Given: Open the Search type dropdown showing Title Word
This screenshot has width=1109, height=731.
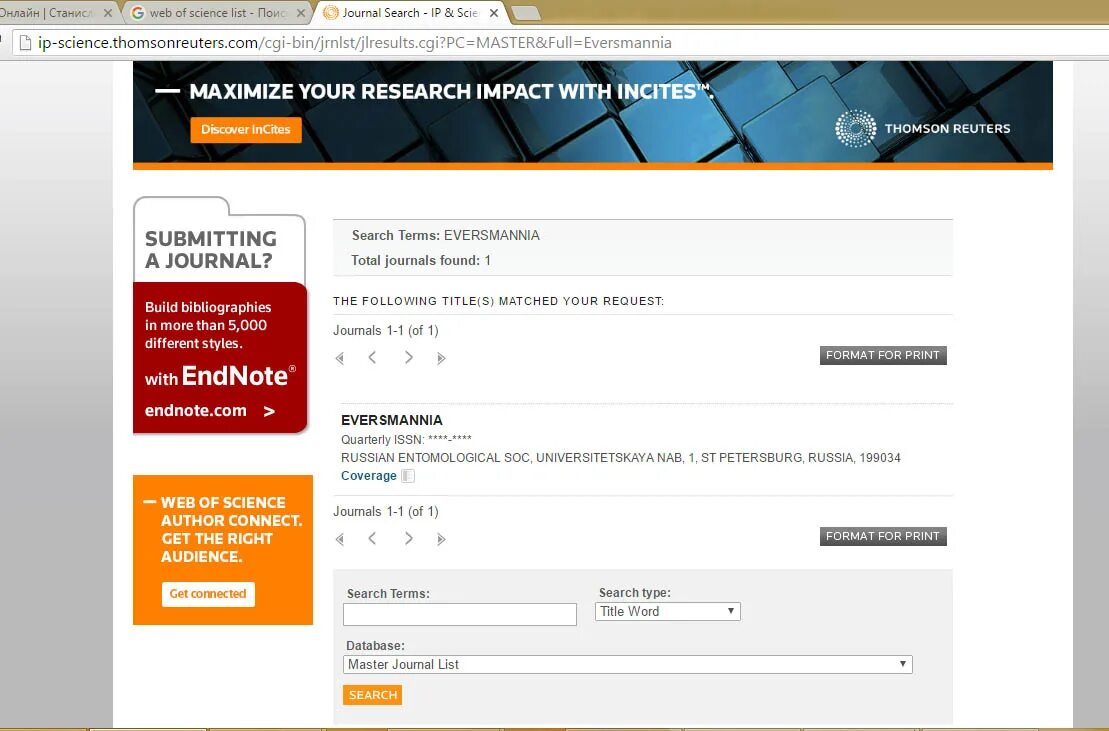Looking at the screenshot, I should (x=667, y=611).
